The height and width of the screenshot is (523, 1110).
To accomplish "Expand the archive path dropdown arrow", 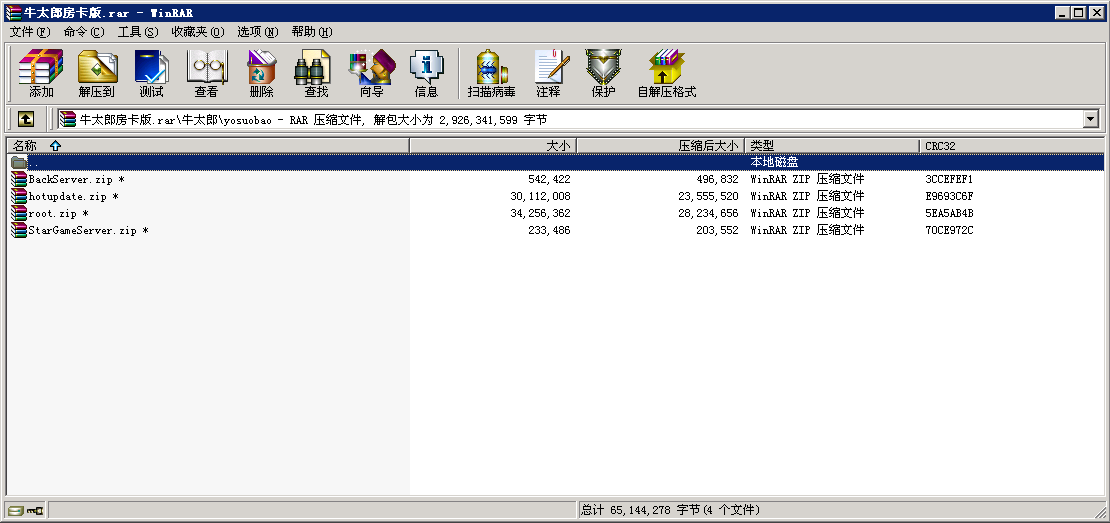I will [x=1090, y=119].
